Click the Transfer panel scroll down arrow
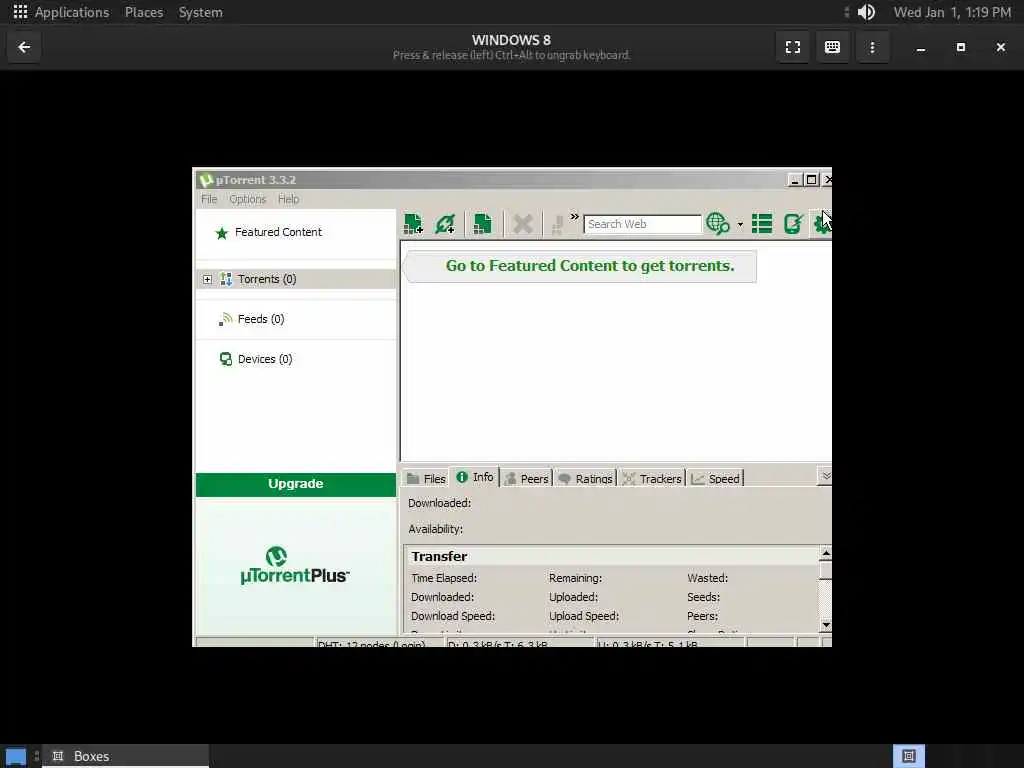 pyautogui.click(x=825, y=625)
